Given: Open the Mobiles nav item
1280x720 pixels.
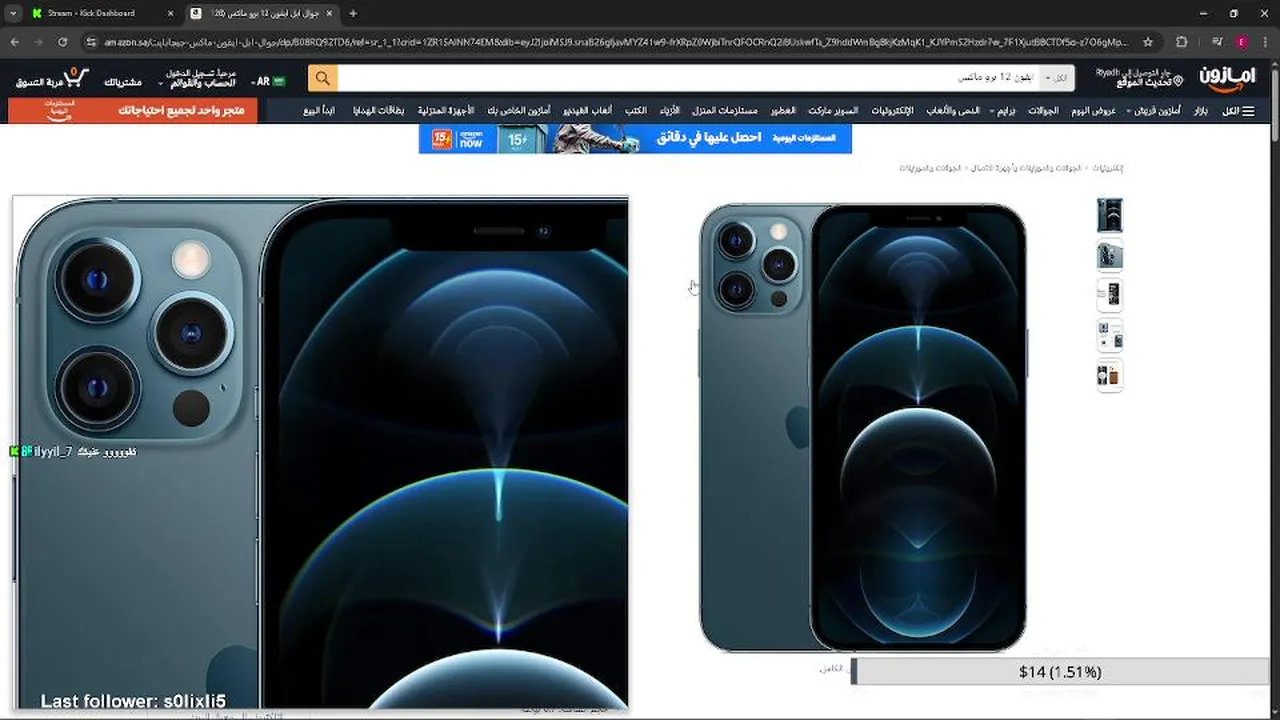Looking at the screenshot, I should click(1042, 111).
